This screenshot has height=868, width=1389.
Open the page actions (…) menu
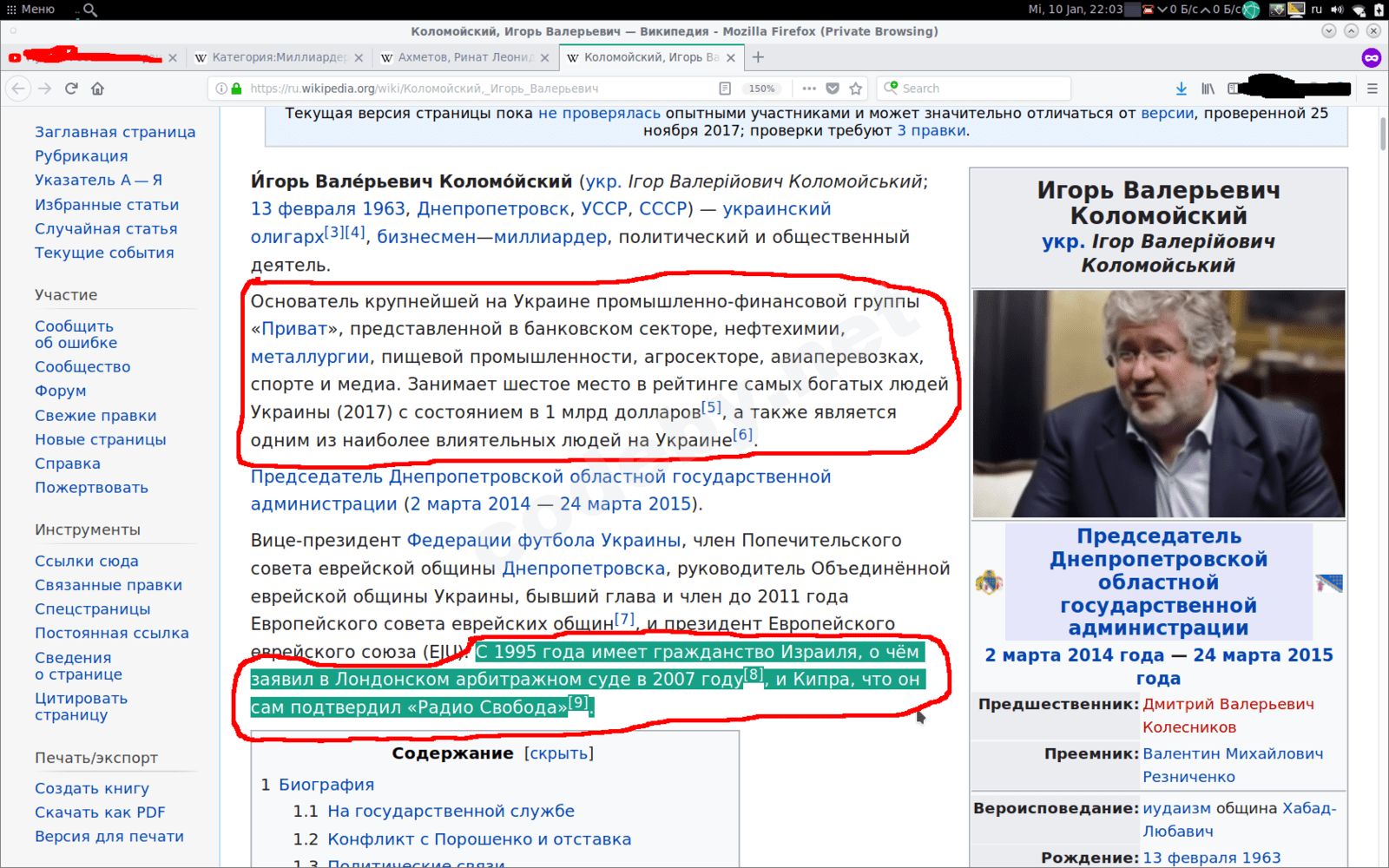(809, 88)
